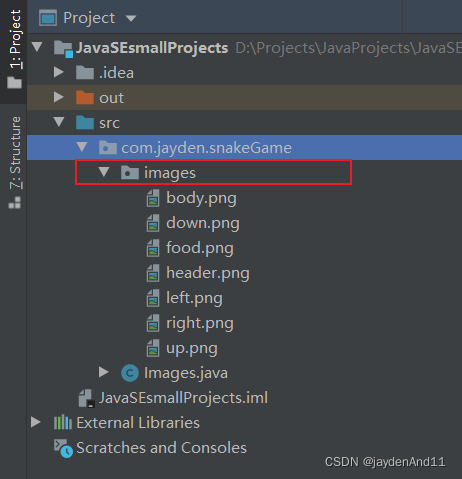Collapse the com.jayden.snakeGame package arrow
Image resolution: width=462 pixels, height=479 pixels.
82,146
